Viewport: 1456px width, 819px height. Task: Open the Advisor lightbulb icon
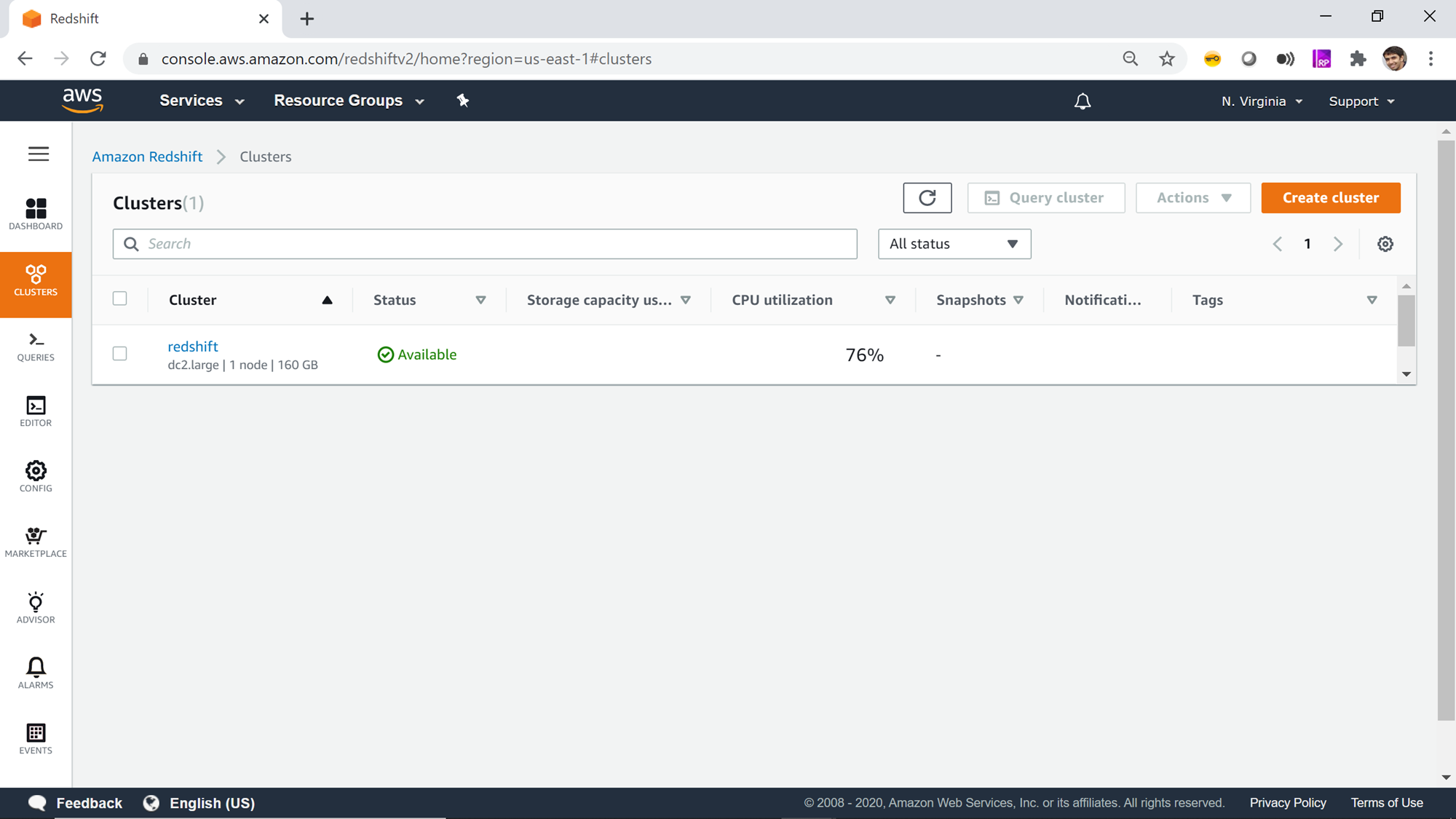(x=36, y=608)
